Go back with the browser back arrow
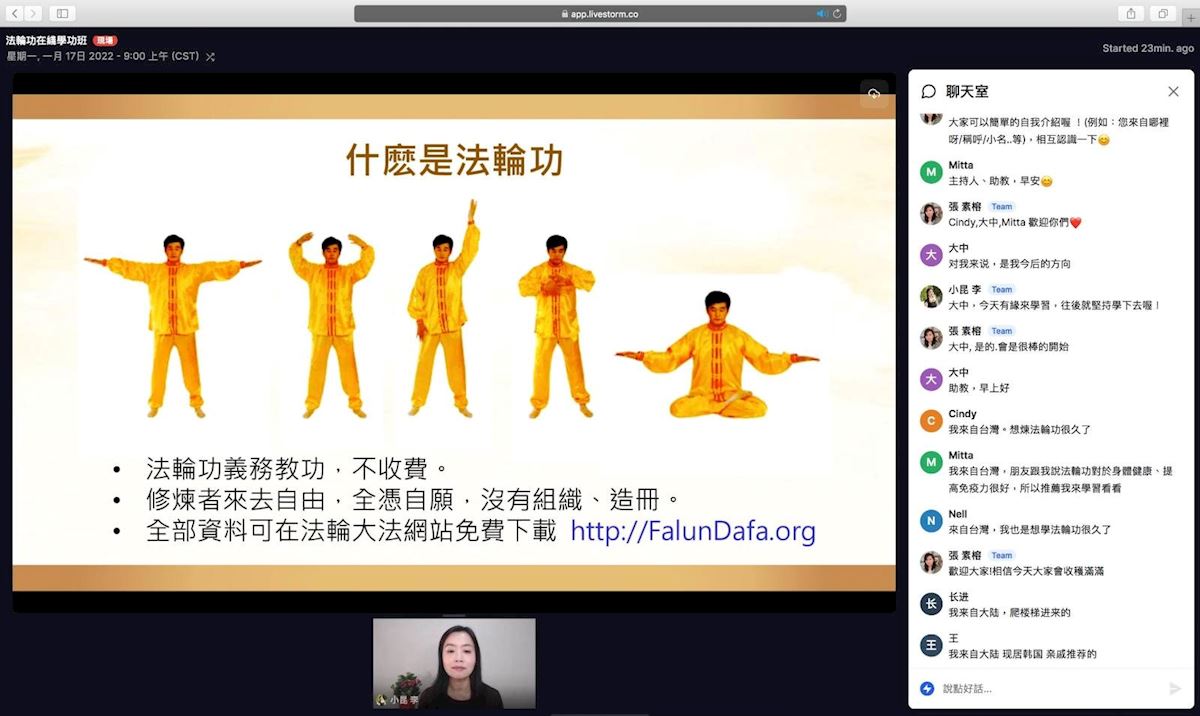Image resolution: width=1200 pixels, height=716 pixels. pyautogui.click(x=15, y=14)
